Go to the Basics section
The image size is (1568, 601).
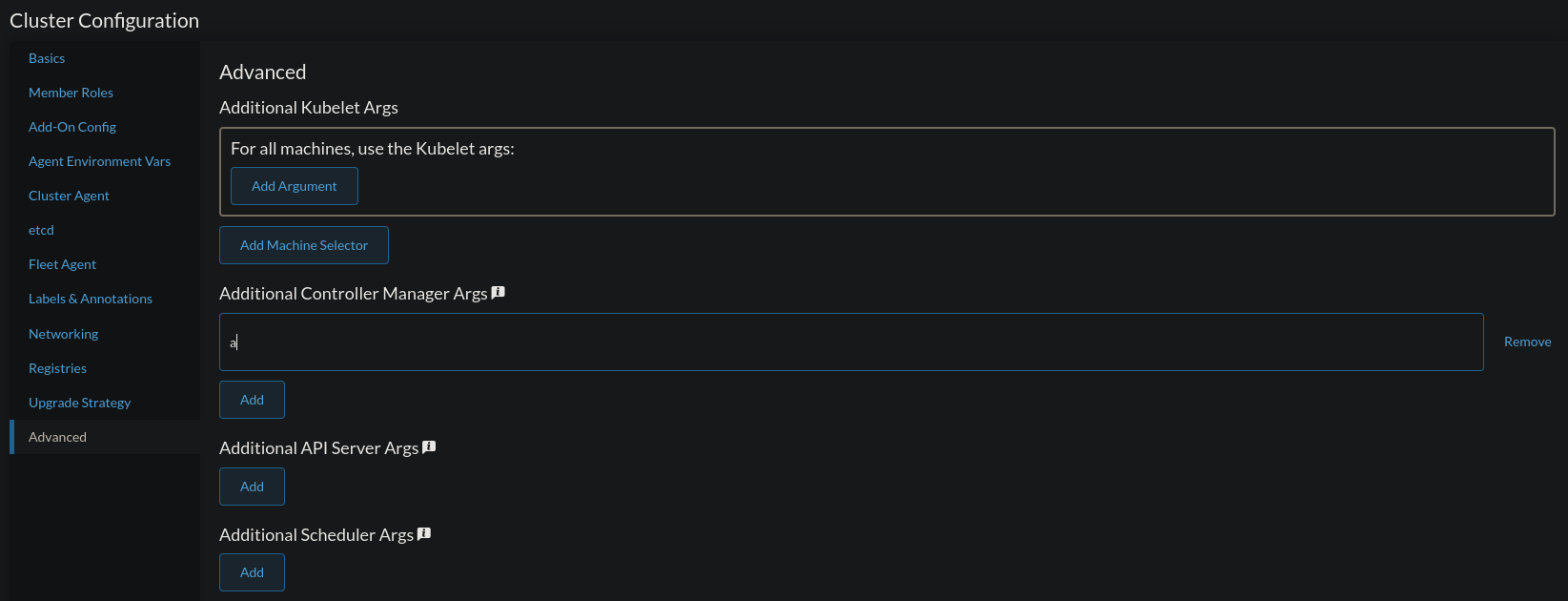click(x=46, y=57)
